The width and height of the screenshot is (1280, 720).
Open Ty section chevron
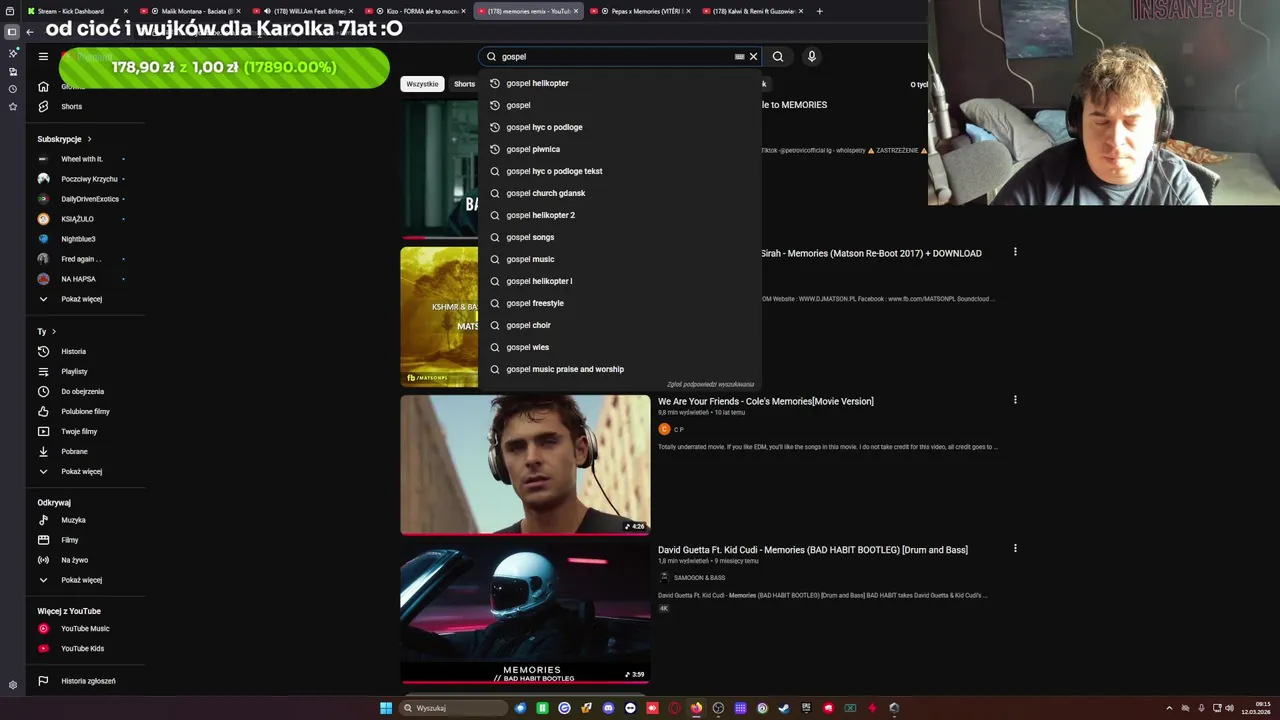tap(54, 331)
